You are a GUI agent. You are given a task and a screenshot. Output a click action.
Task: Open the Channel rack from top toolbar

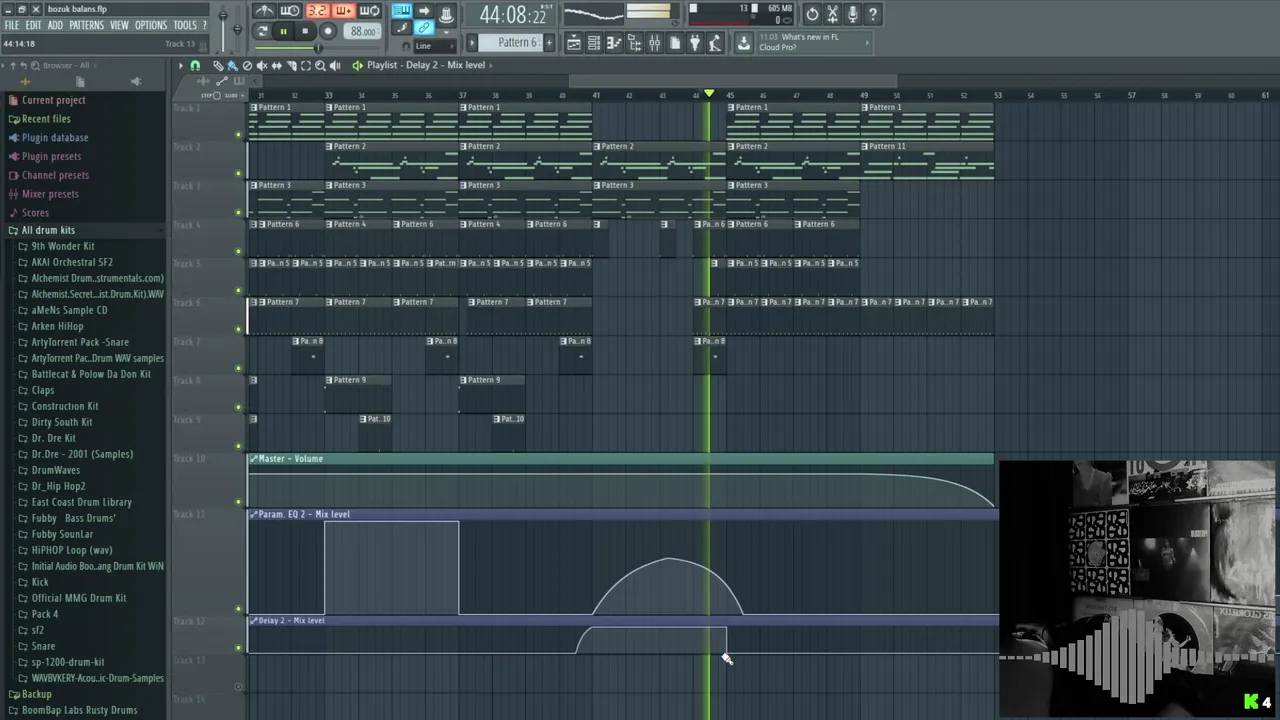[594, 43]
